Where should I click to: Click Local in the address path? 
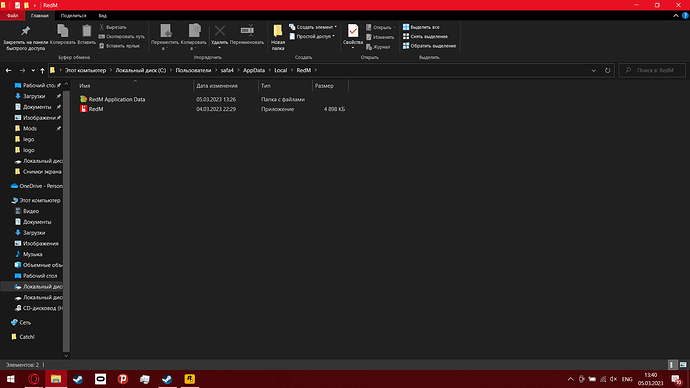pyautogui.click(x=280, y=70)
